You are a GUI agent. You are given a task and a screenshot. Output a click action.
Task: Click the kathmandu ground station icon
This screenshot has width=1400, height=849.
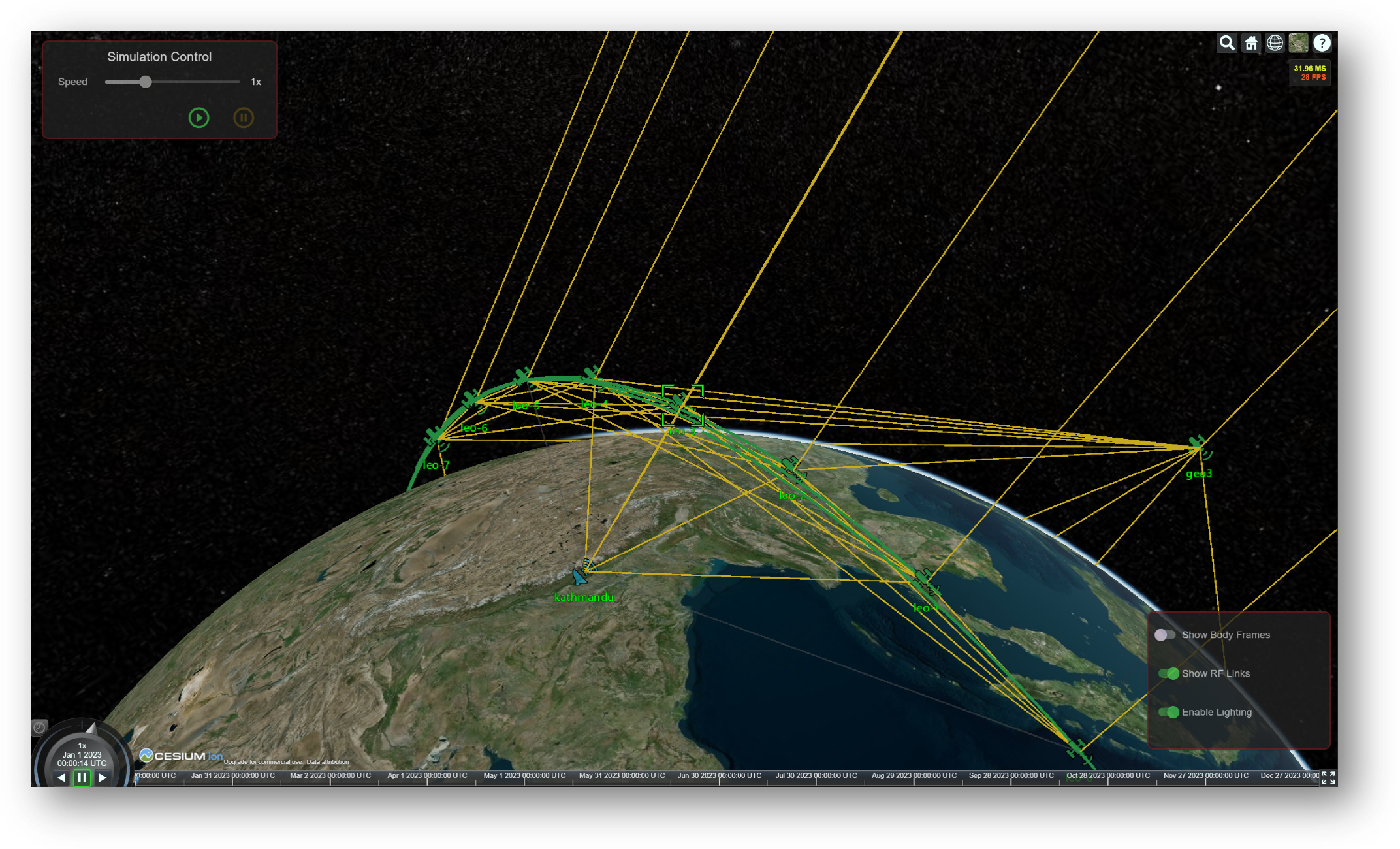[x=579, y=577]
